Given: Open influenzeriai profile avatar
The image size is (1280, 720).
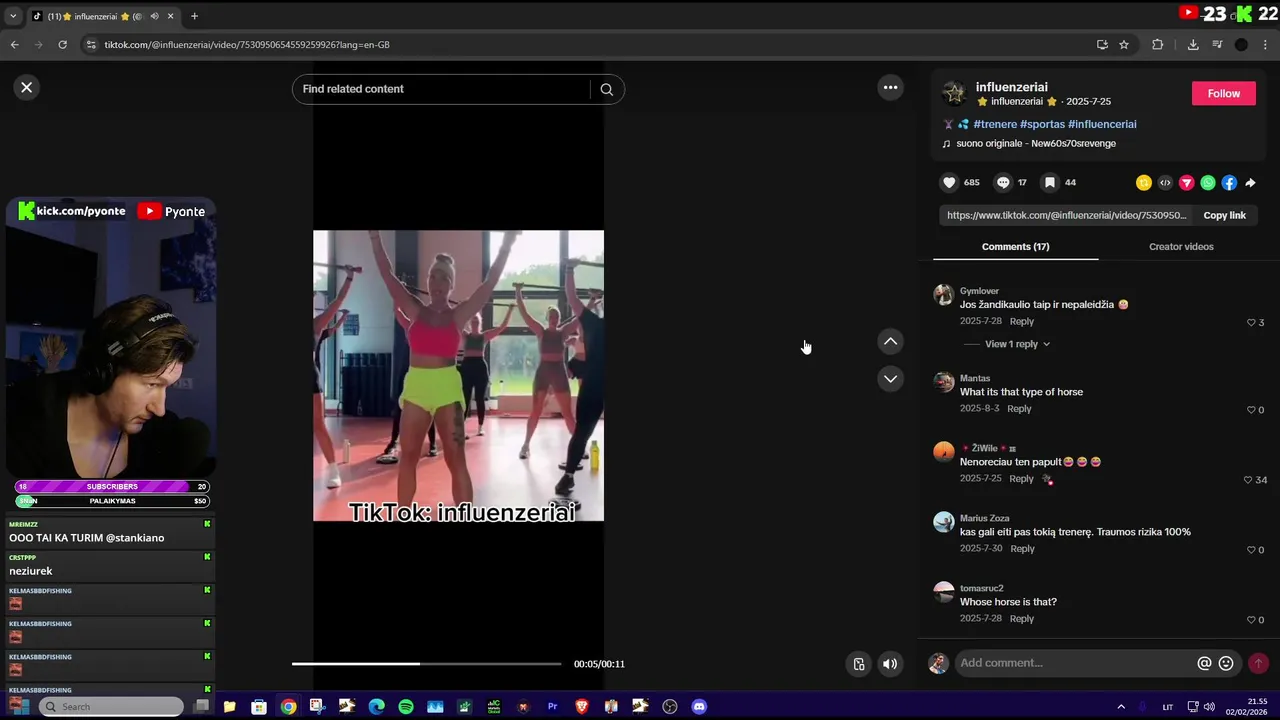Looking at the screenshot, I should (x=955, y=93).
